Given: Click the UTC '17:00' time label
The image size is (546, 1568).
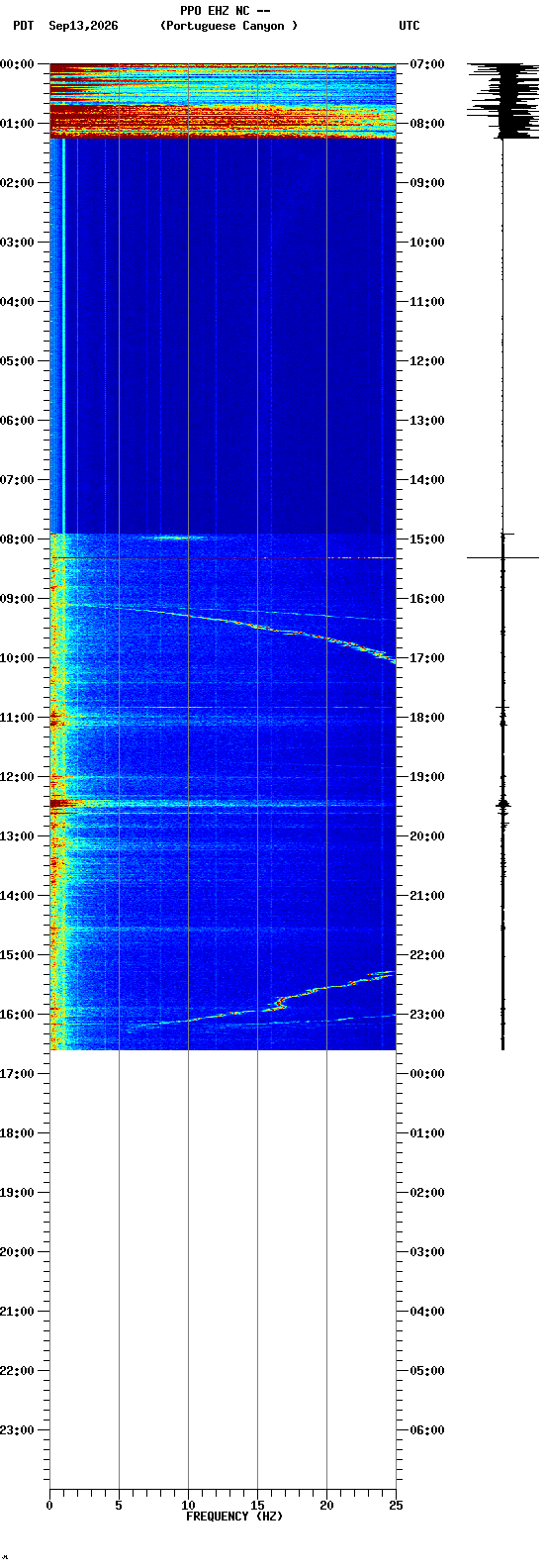Looking at the screenshot, I should (426, 657).
